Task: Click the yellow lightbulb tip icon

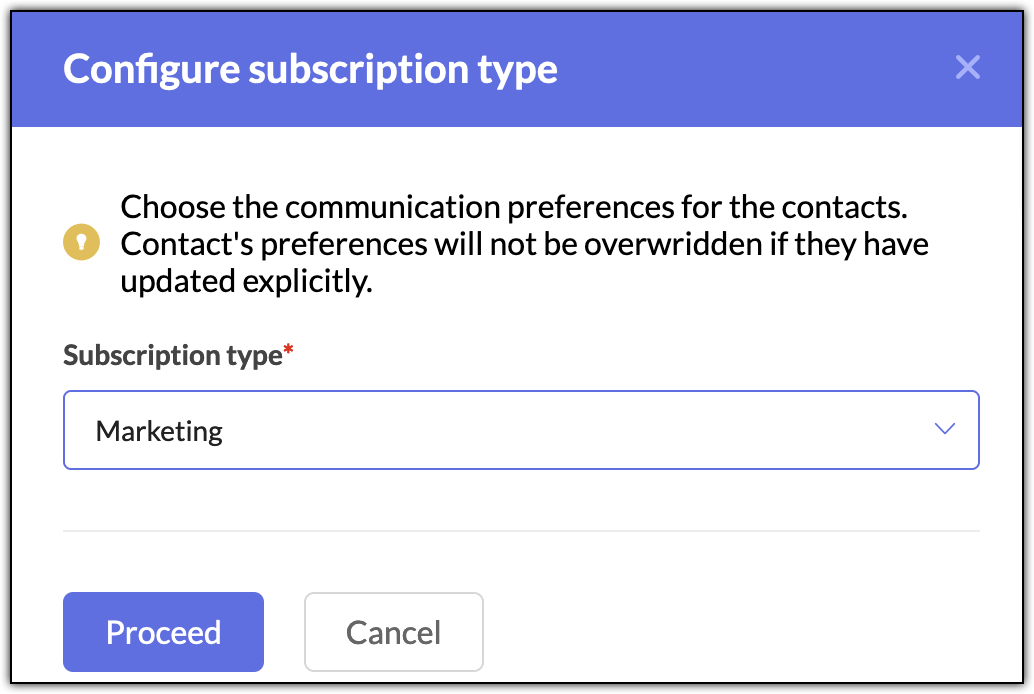Action: point(81,243)
